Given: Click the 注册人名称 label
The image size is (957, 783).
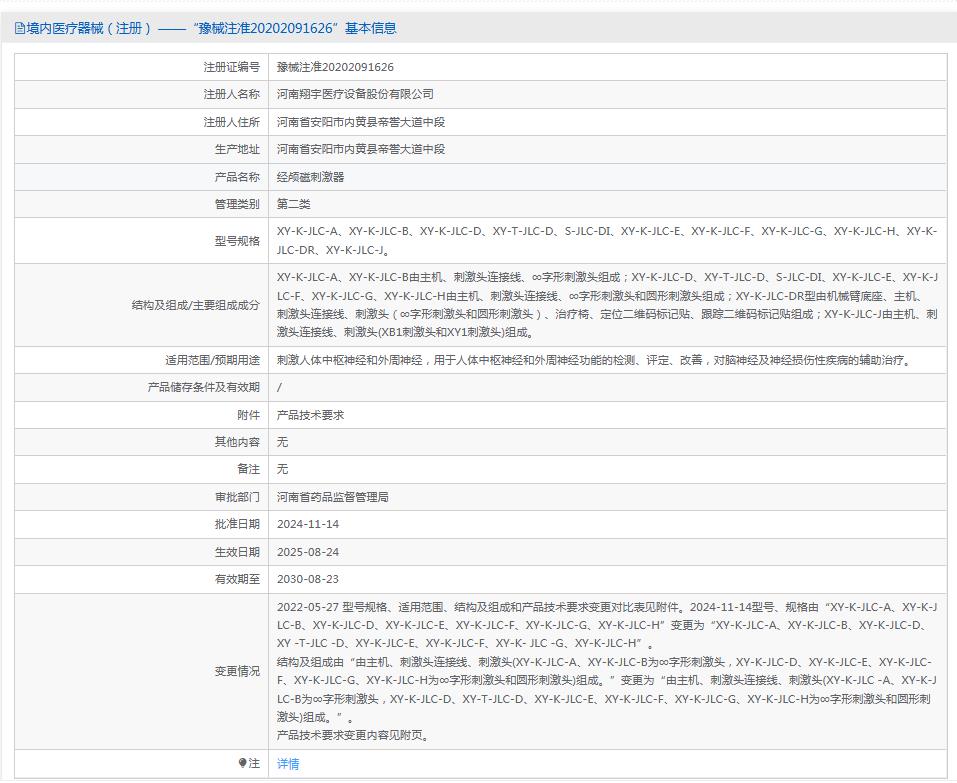Looking at the screenshot, I should point(232,95).
